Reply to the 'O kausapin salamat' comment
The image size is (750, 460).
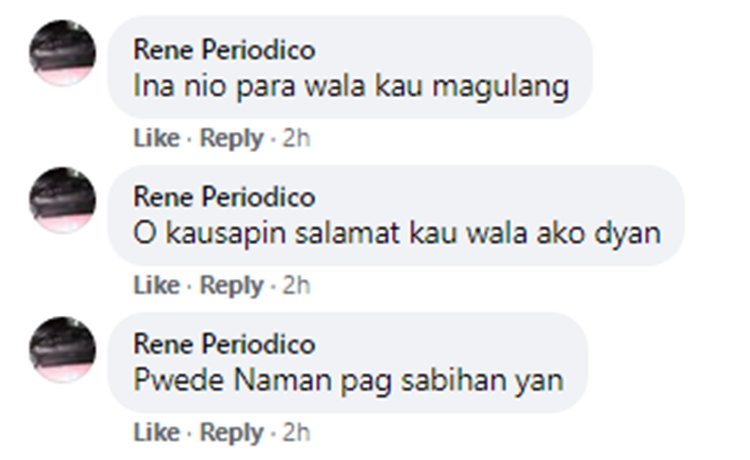point(232,286)
